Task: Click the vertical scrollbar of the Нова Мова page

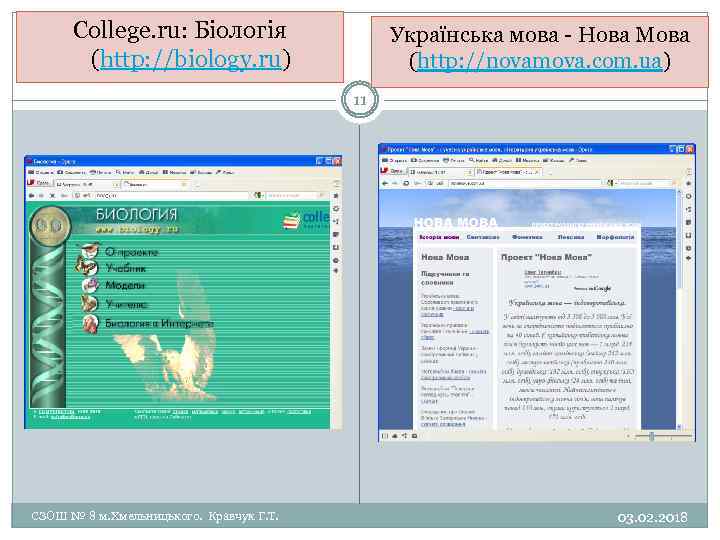Action: (679, 309)
